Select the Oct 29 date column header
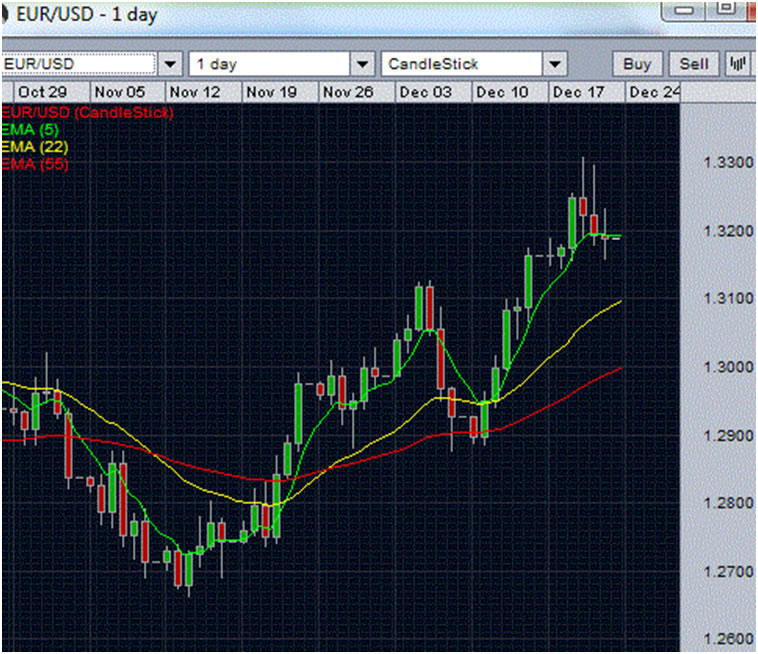The height and width of the screenshot is (654, 758). (52, 92)
